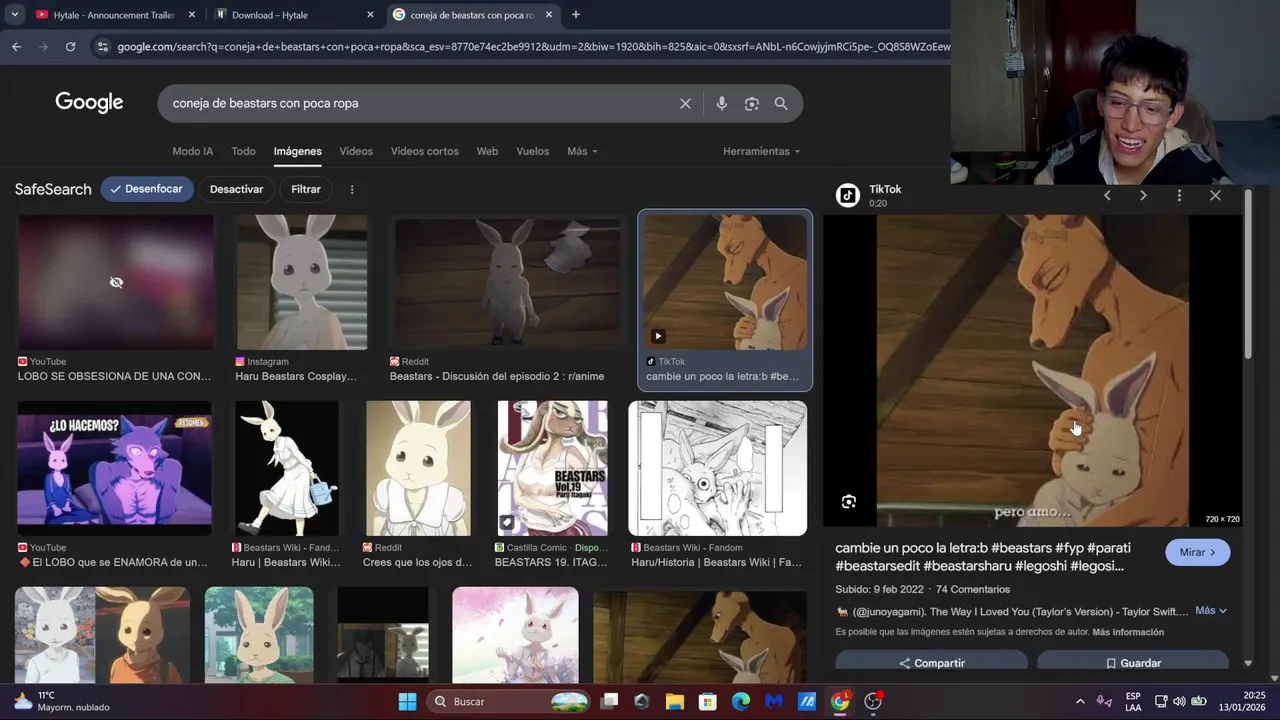Image resolution: width=1280 pixels, height=720 pixels.
Task: Click into the Google search input field
Action: [x=420, y=103]
